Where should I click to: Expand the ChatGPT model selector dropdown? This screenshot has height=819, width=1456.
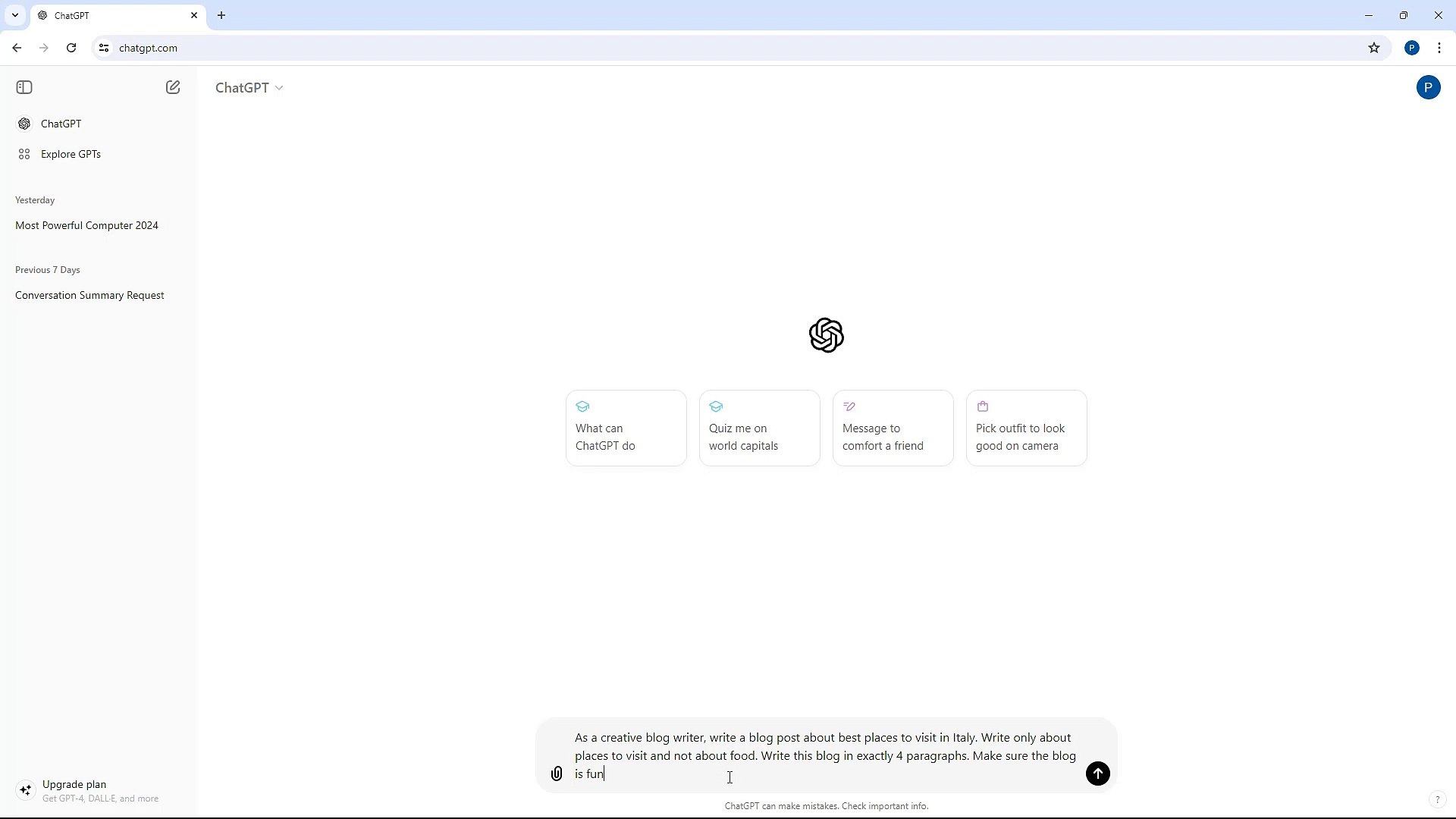point(249,88)
